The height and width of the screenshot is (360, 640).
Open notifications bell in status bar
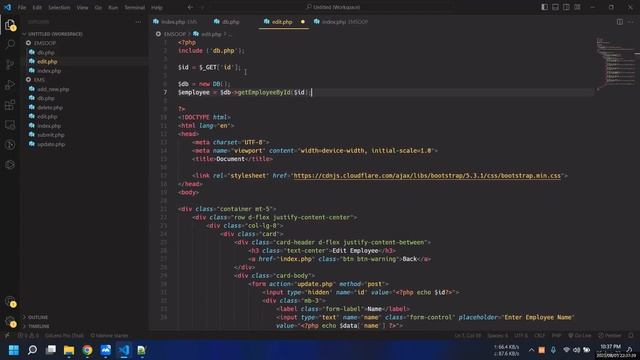tap(631, 336)
